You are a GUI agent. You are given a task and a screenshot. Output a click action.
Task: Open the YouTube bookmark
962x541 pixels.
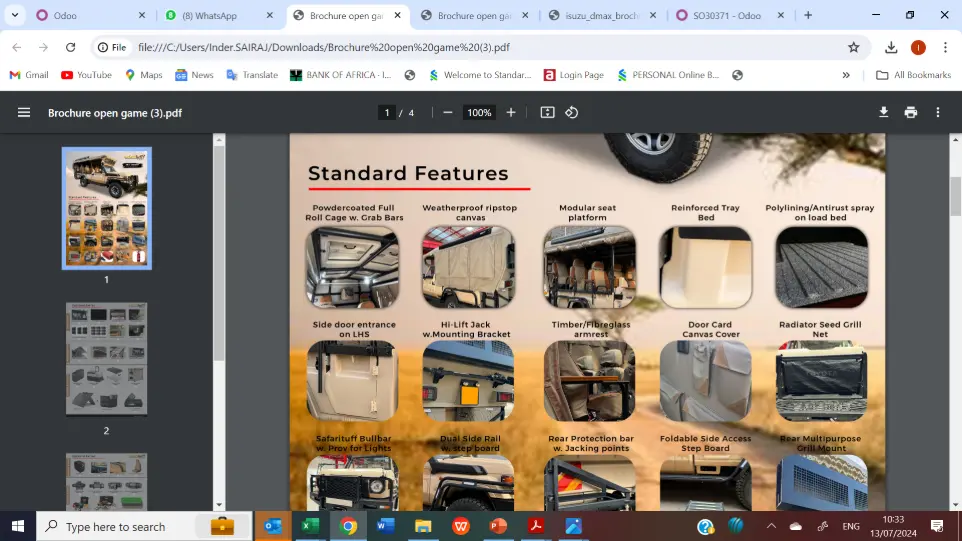[x=86, y=75]
